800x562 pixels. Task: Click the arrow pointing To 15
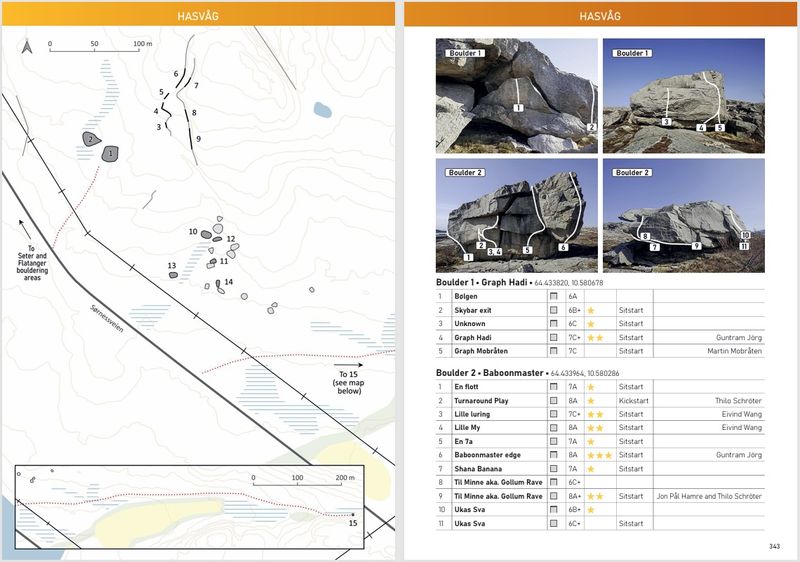point(348,365)
